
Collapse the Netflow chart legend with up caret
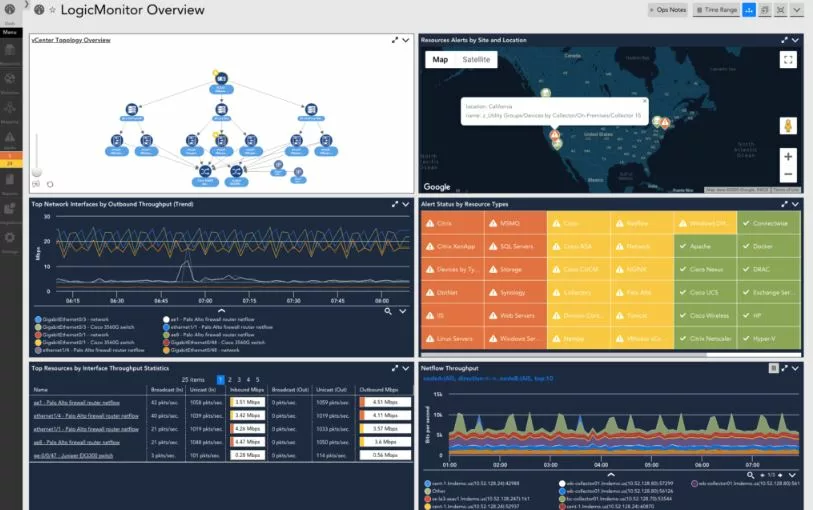point(611,474)
